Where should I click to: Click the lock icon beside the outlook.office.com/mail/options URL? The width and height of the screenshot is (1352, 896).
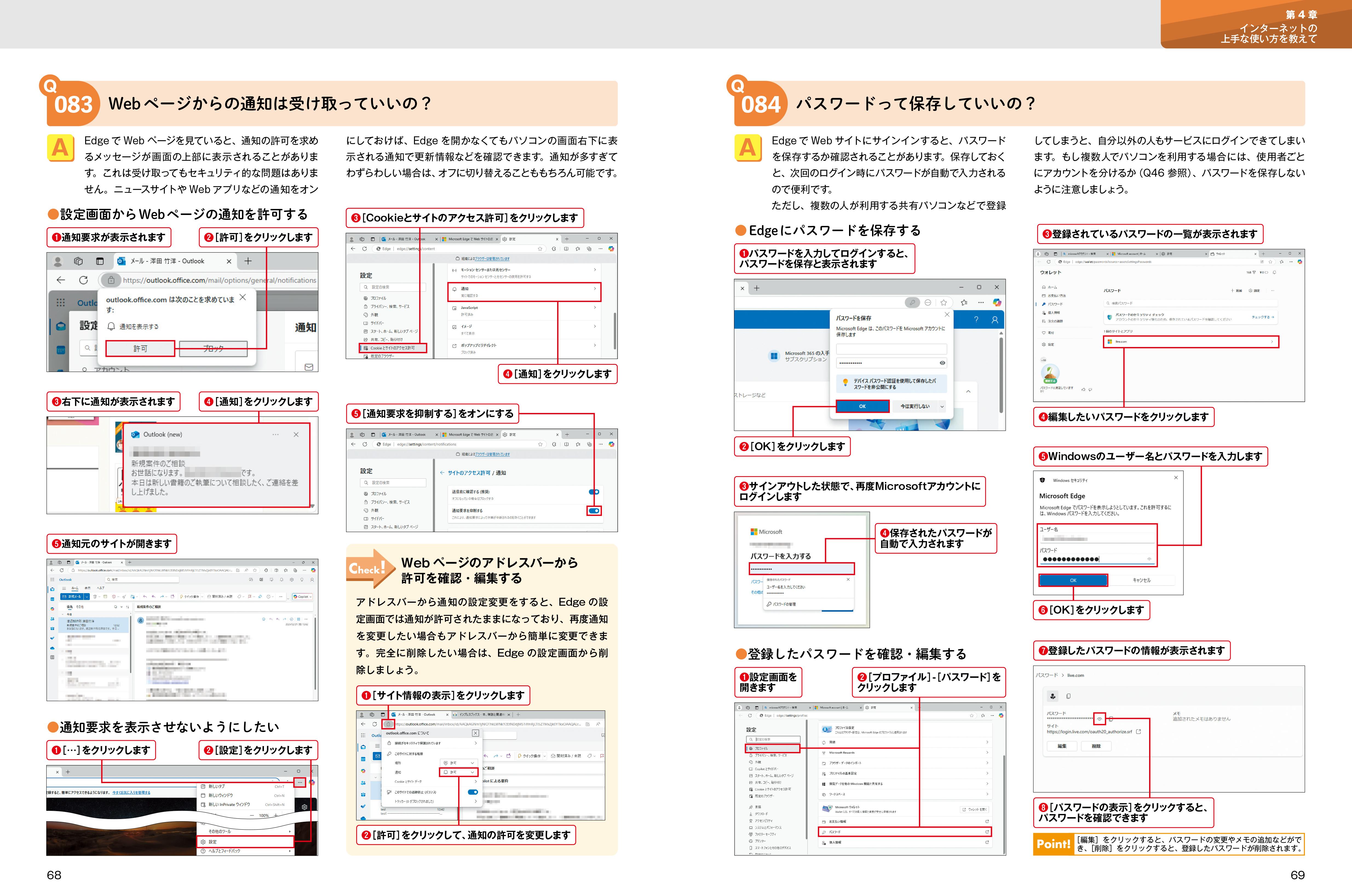(x=111, y=280)
